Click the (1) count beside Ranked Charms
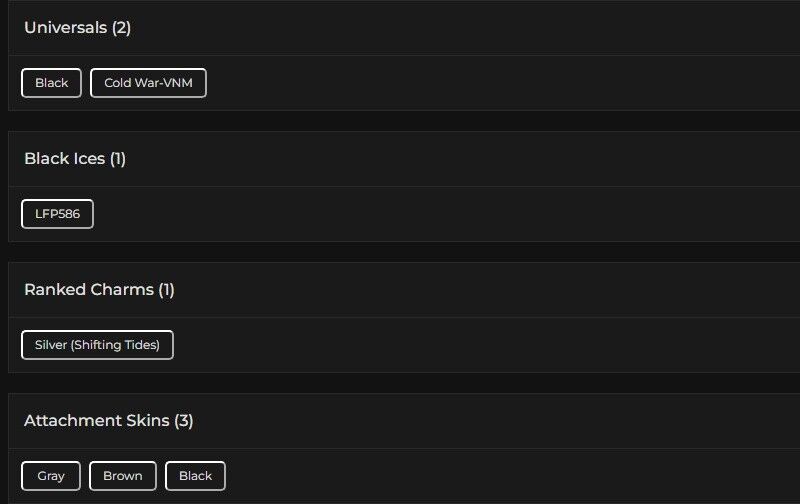This screenshot has height=504, width=800. click(x=166, y=290)
